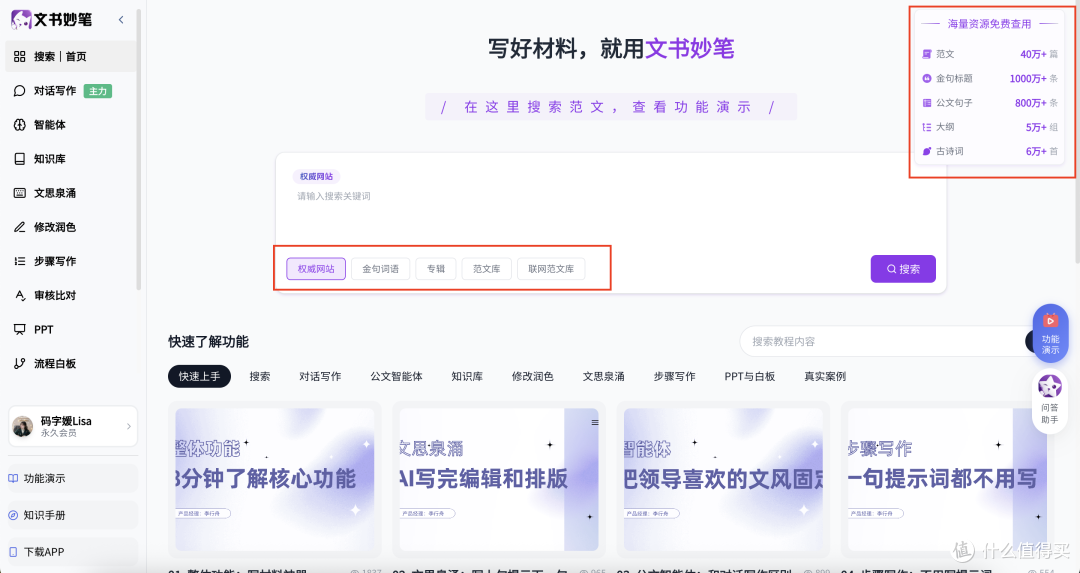The height and width of the screenshot is (573, 1080).
Task: Click the 范文 icon in resource panel
Action: (x=927, y=54)
